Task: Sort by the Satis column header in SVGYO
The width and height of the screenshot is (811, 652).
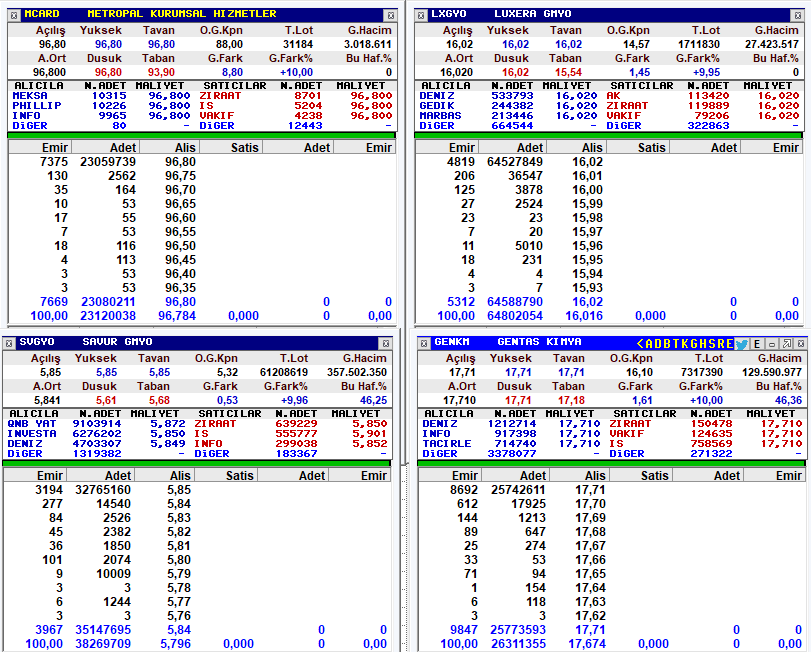Action: [x=226, y=476]
